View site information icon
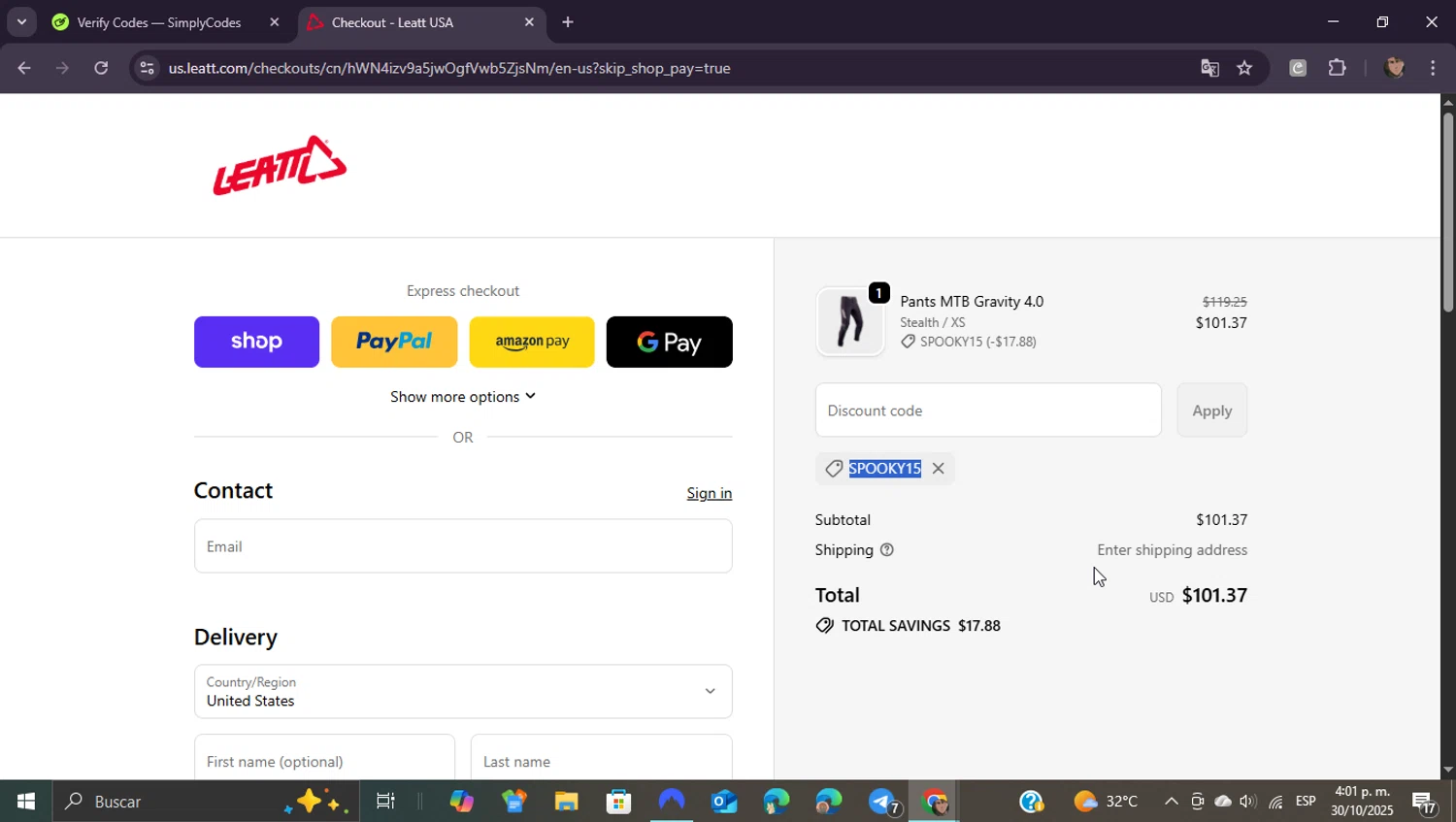This screenshot has width=1456, height=822. point(147,68)
